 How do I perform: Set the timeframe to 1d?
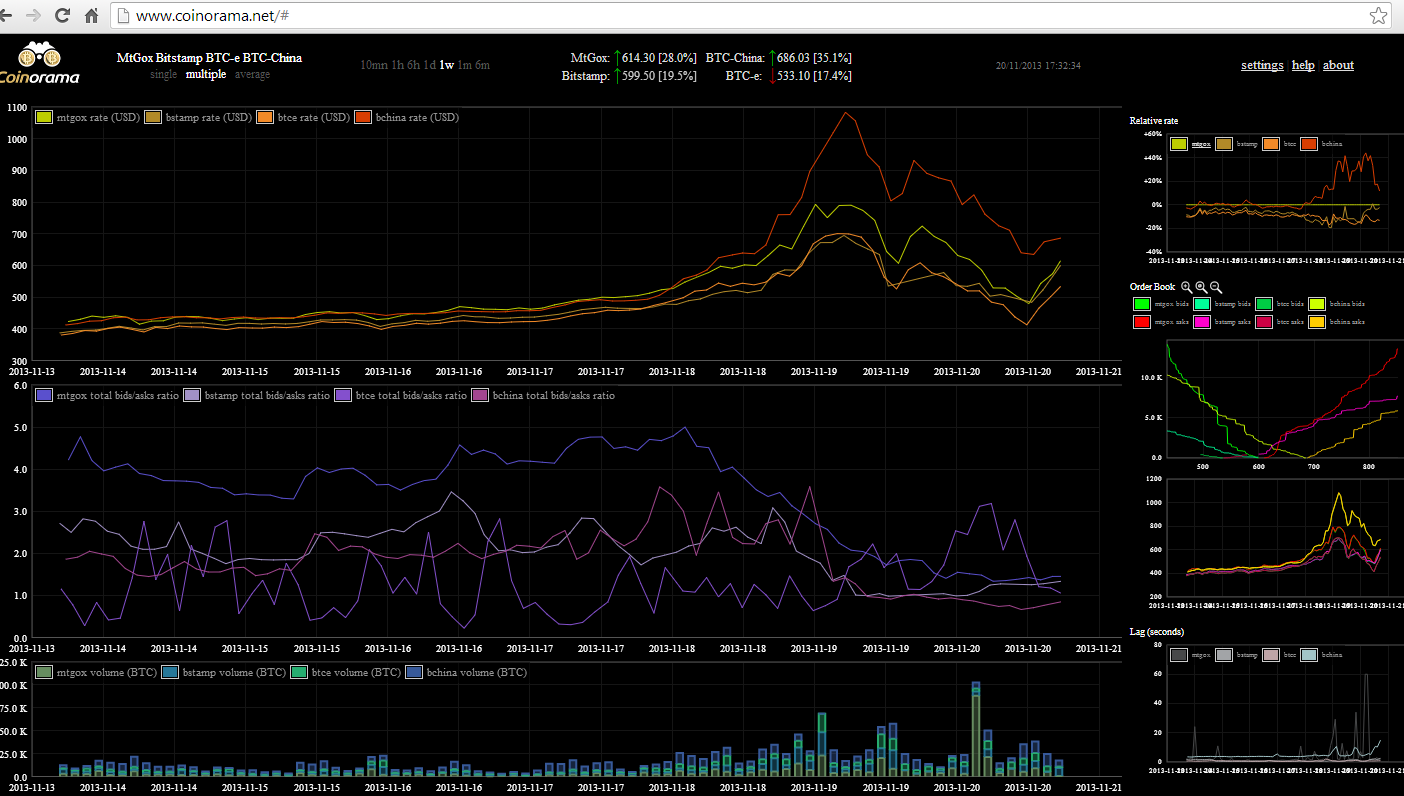click(430, 66)
